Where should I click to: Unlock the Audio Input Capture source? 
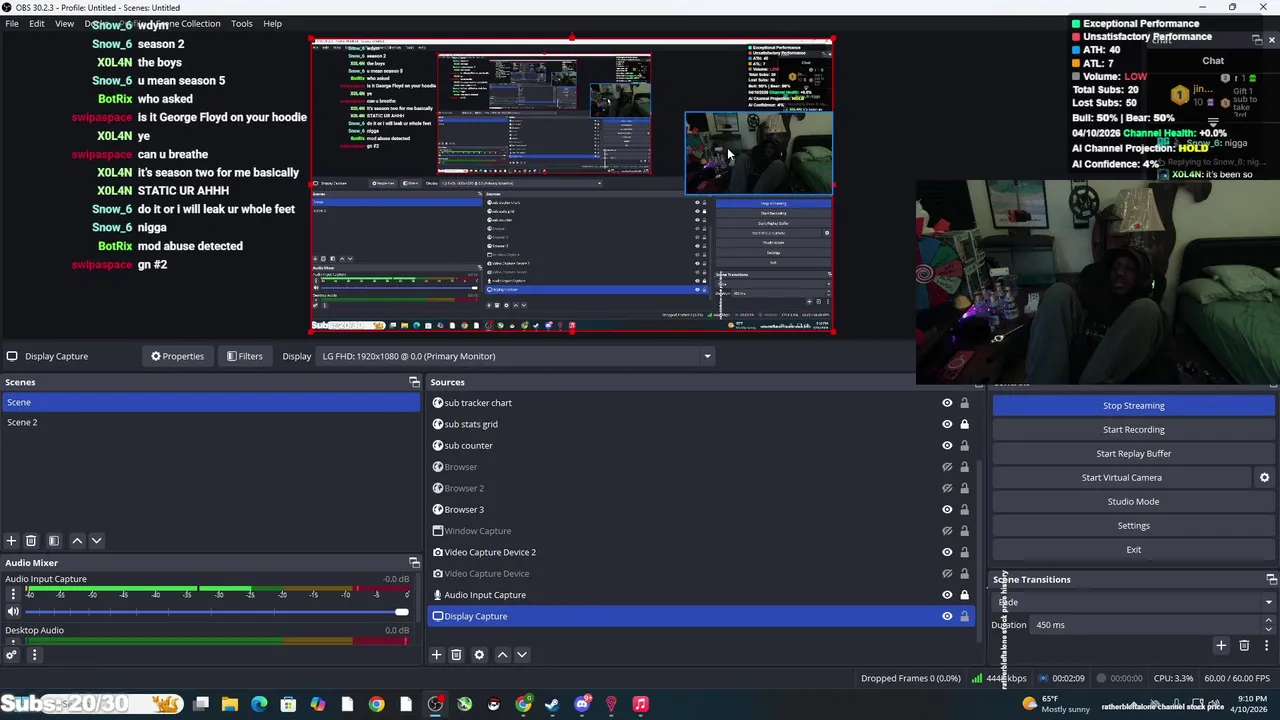[x=964, y=595]
